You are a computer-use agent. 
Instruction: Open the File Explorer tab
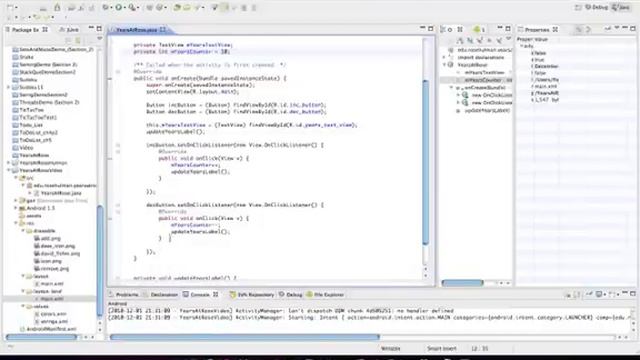click(x=325, y=295)
